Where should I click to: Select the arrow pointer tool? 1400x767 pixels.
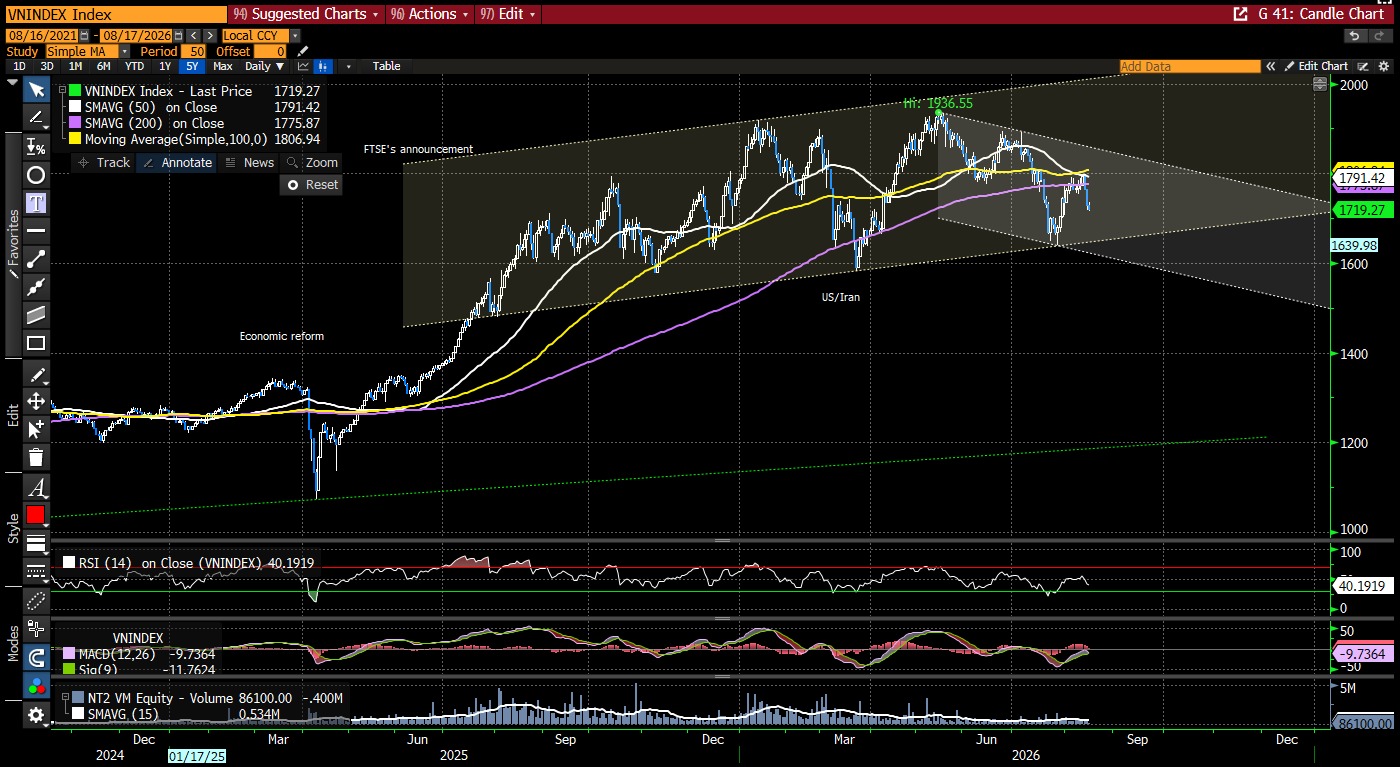[36, 90]
